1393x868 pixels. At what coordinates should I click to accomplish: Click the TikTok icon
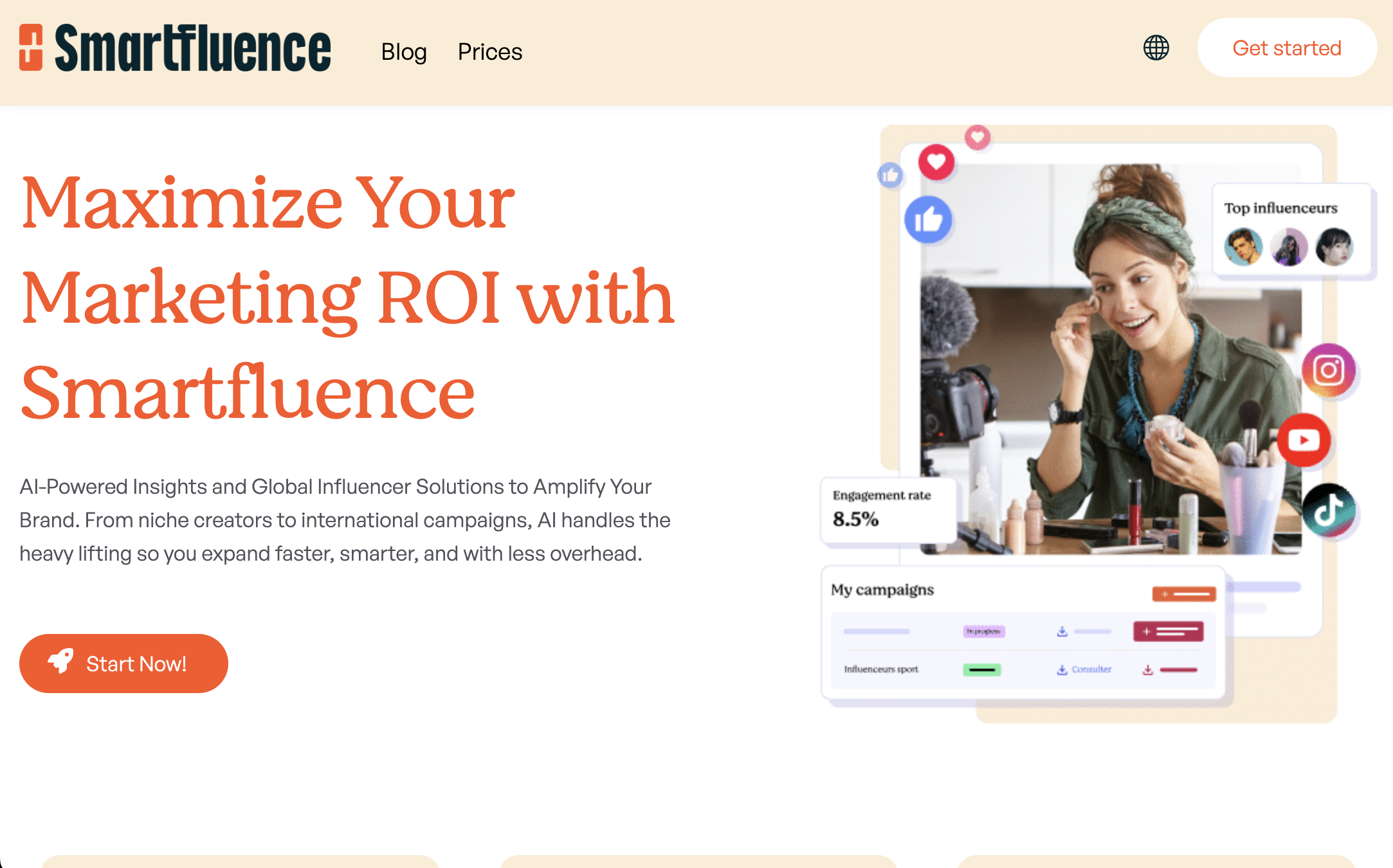[1329, 511]
